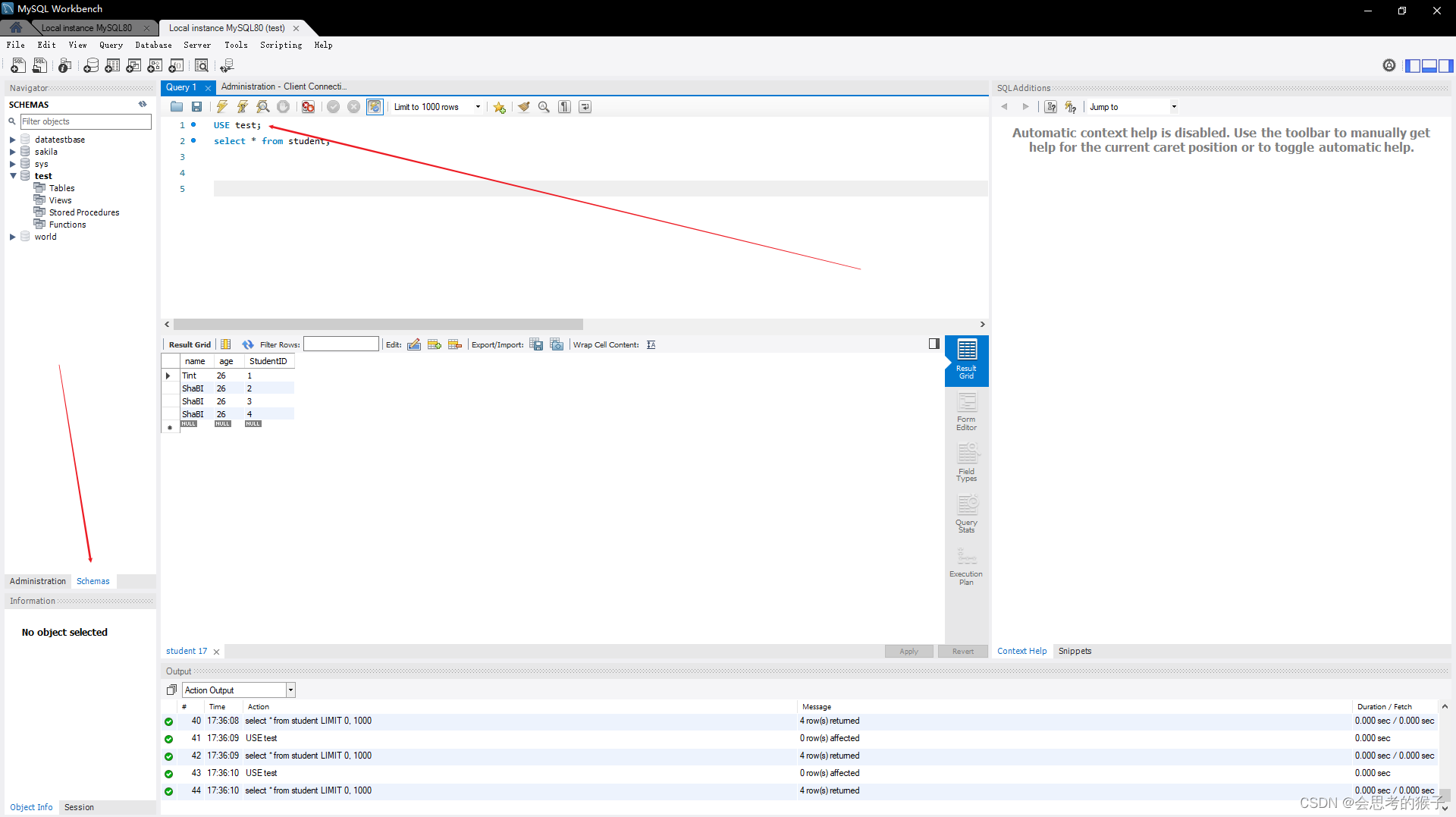Image resolution: width=1456 pixels, height=817 pixels.
Task: Click the Revert button
Action: coord(962,651)
